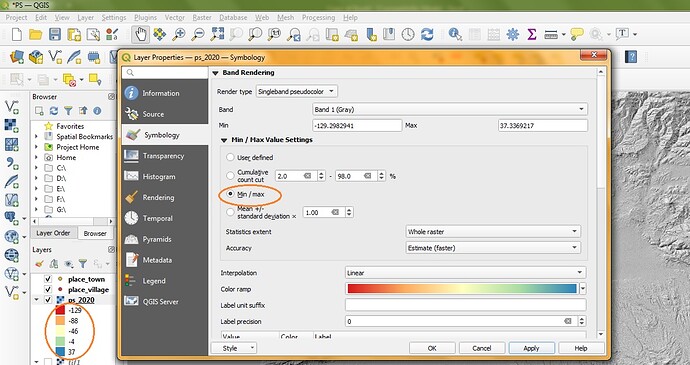Open the Statistics extent Whole raster dropdown
The image size is (690, 365).
pyautogui.click(x=492, y=232)
